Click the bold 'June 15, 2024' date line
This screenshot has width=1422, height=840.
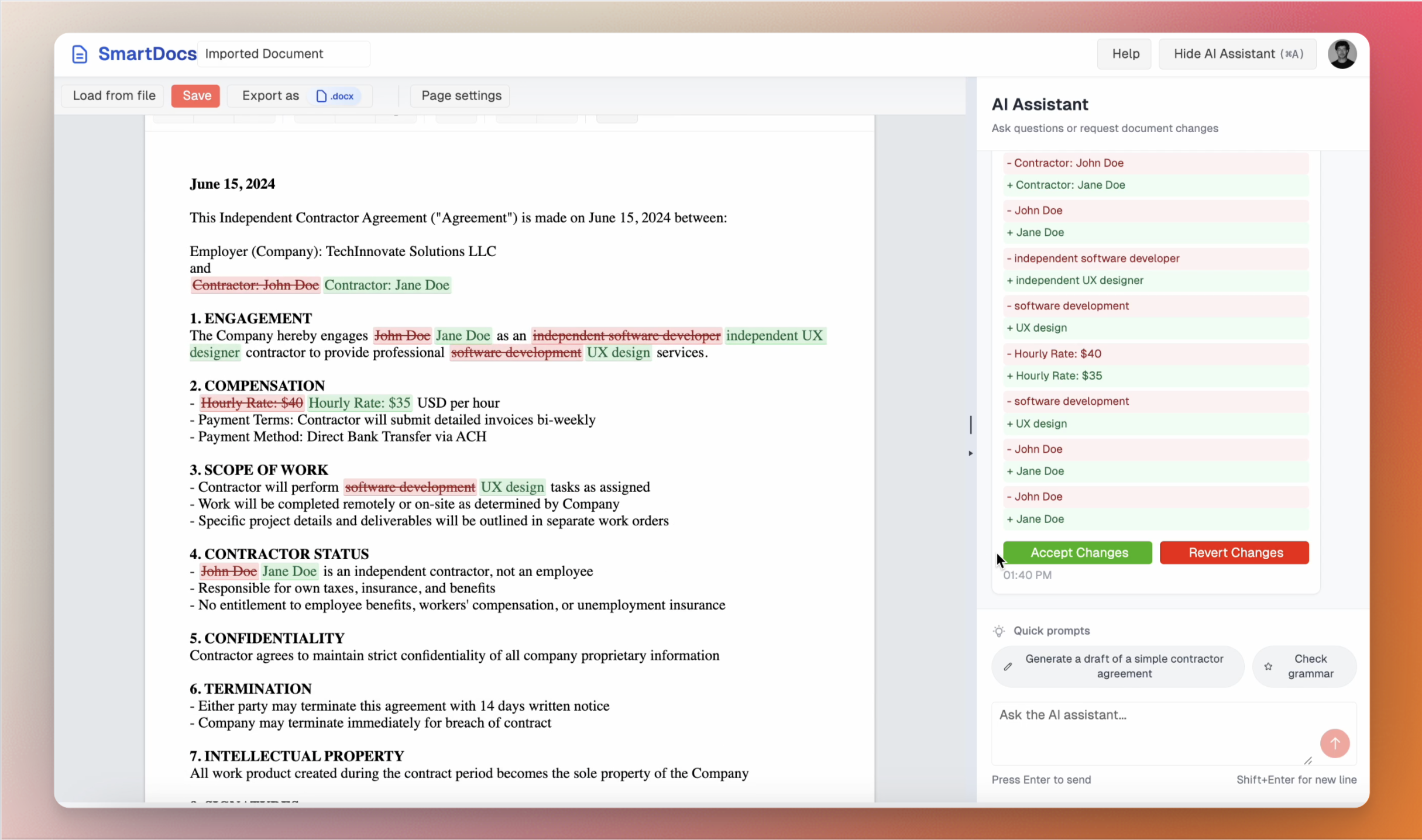point(232,184)
